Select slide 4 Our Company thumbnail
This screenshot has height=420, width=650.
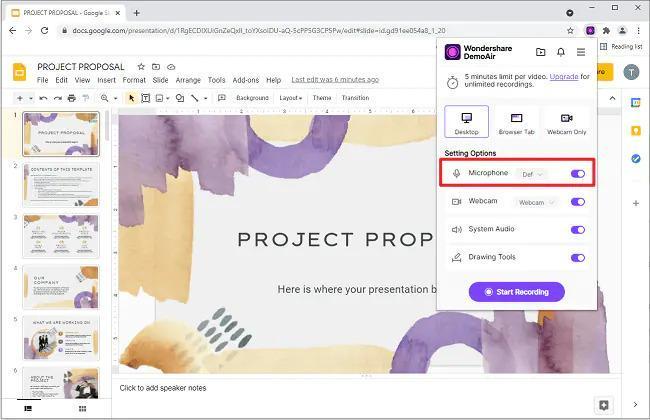point(61,287)
